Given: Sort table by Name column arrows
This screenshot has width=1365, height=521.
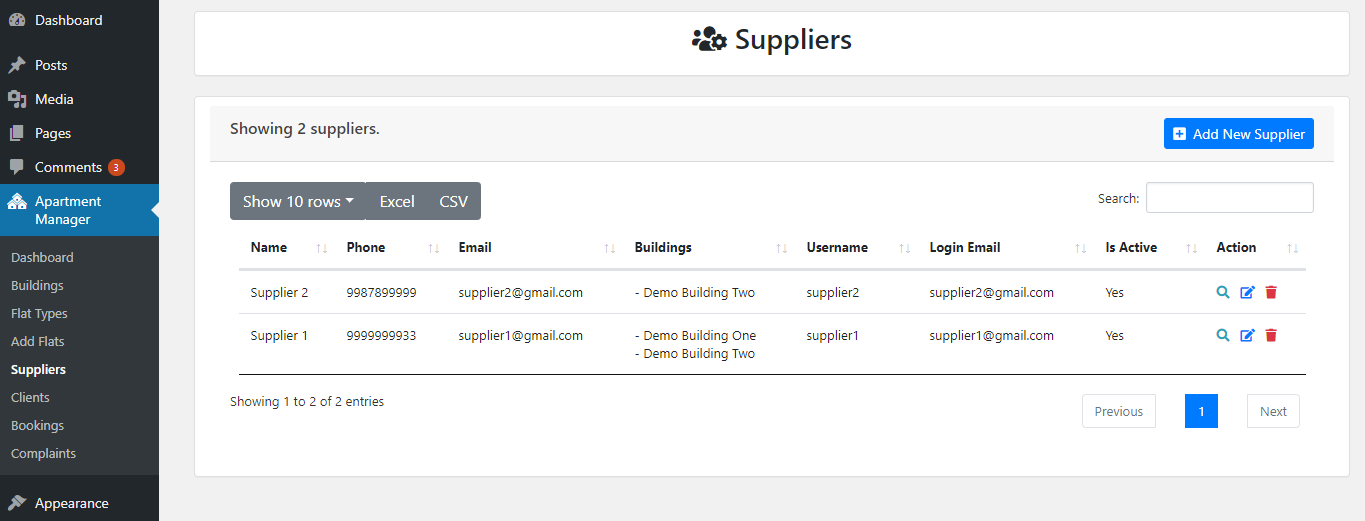Looking at the screenshot, I should pos(321,248).
